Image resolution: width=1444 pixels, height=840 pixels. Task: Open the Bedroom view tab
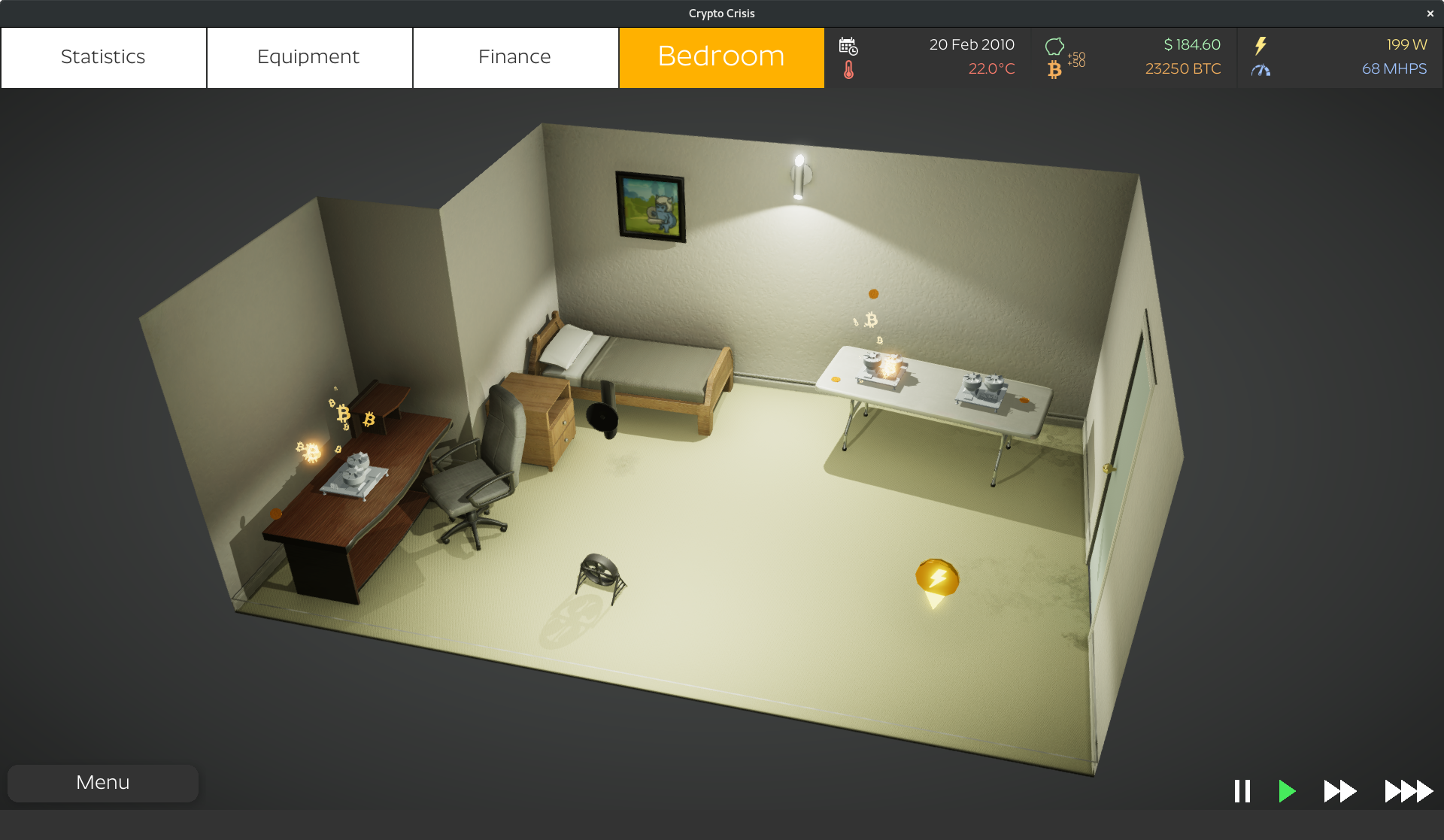[721, 55]
